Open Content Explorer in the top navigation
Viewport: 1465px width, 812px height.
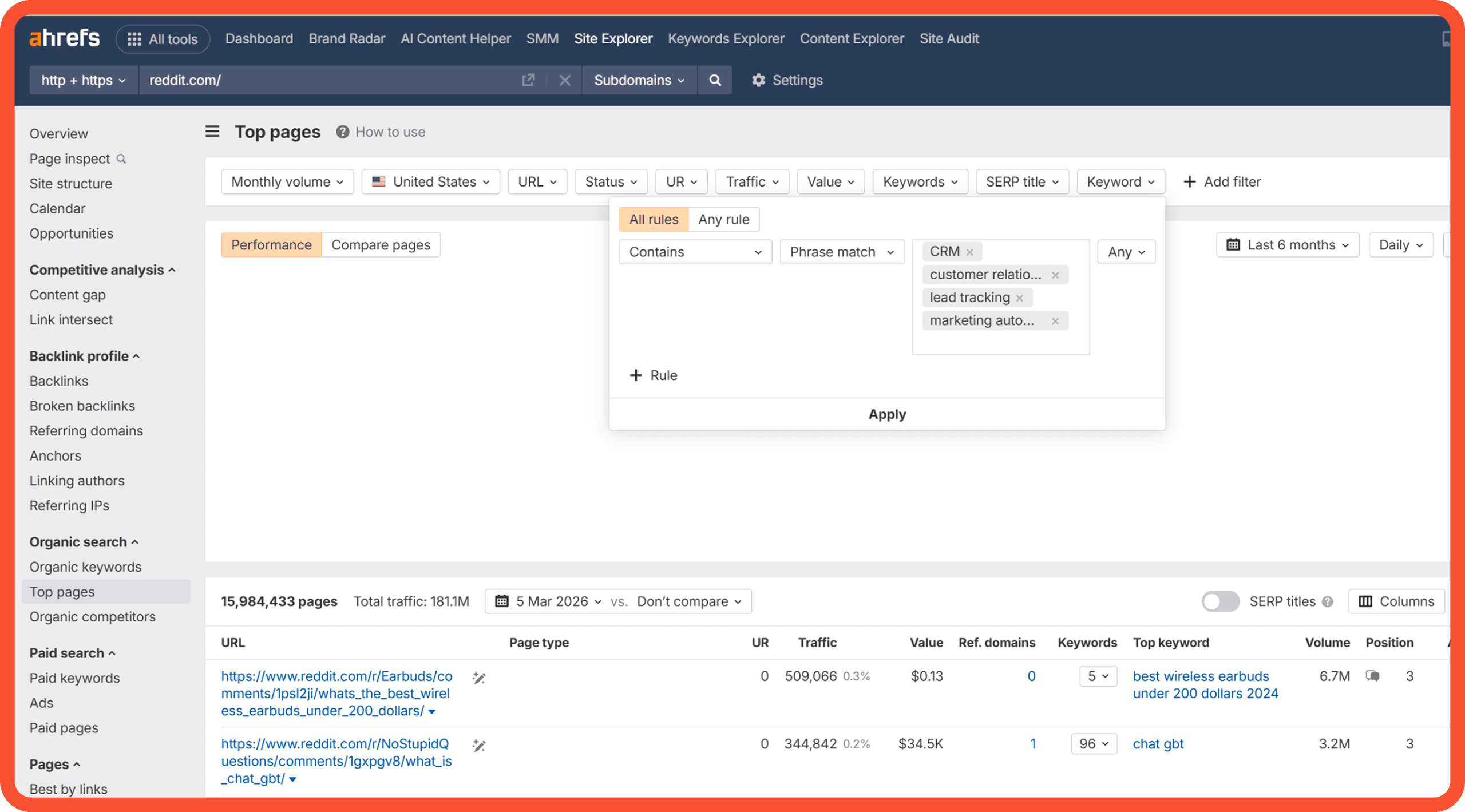click(852, 38)
